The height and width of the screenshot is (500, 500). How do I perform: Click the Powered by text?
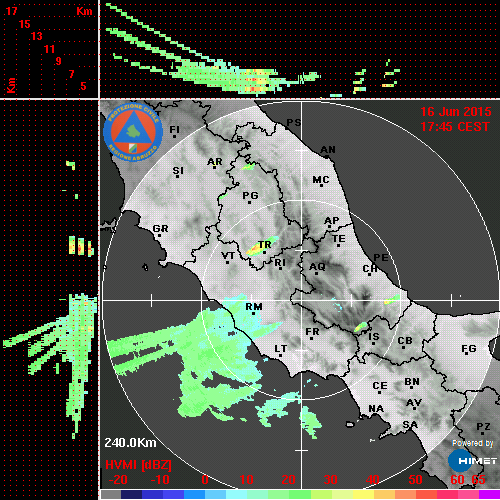[x=473, y=443]
